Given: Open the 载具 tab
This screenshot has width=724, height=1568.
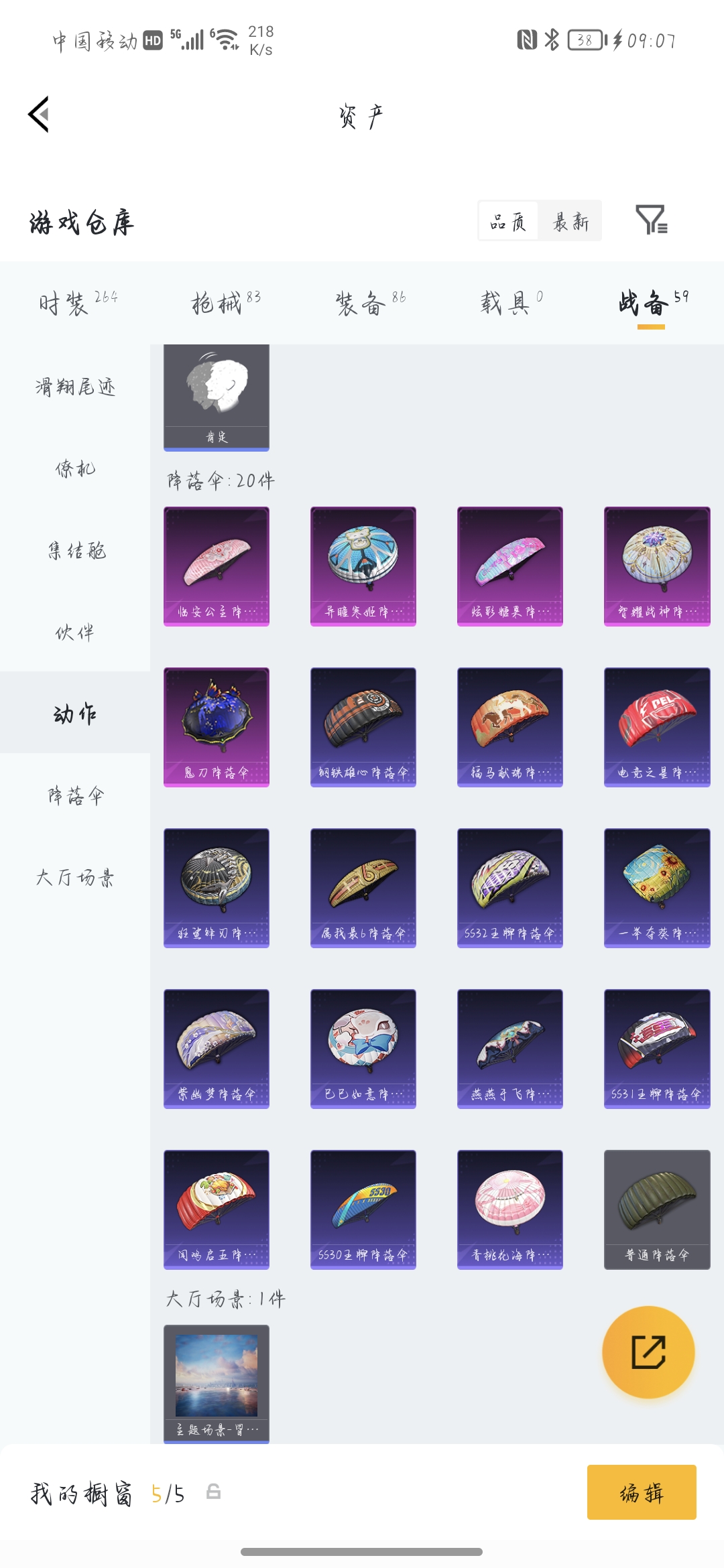Looking at the screenshot, I should 511,303.
